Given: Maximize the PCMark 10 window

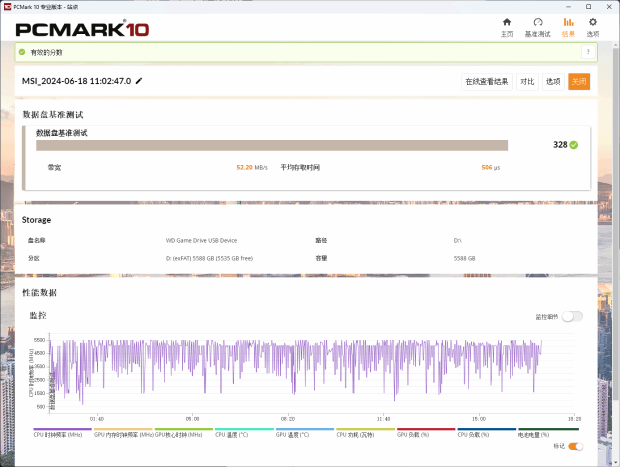Looking at the screenshot, I should coord(588,7).
